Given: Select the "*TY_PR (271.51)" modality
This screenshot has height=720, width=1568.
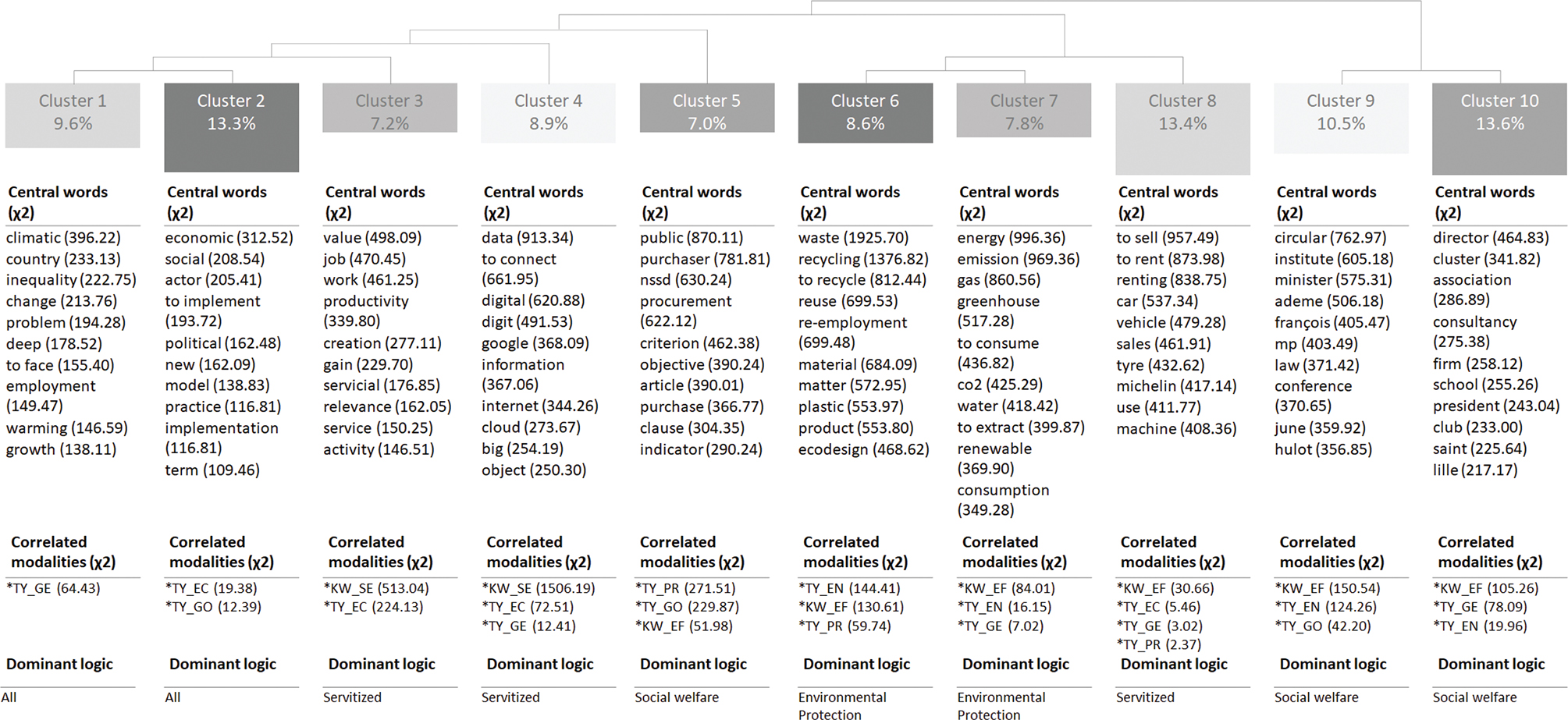Looking at the screenshot, I should 687,588.
